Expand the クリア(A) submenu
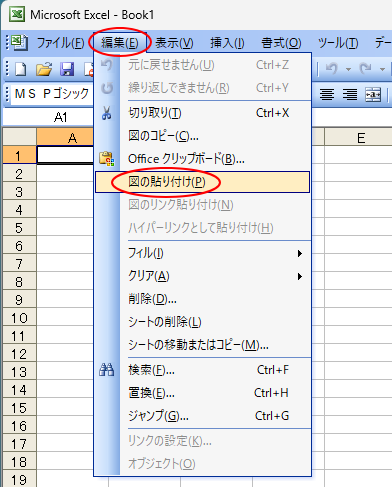The width and height of the screenshot is (392, 487). tap(202, 276)
